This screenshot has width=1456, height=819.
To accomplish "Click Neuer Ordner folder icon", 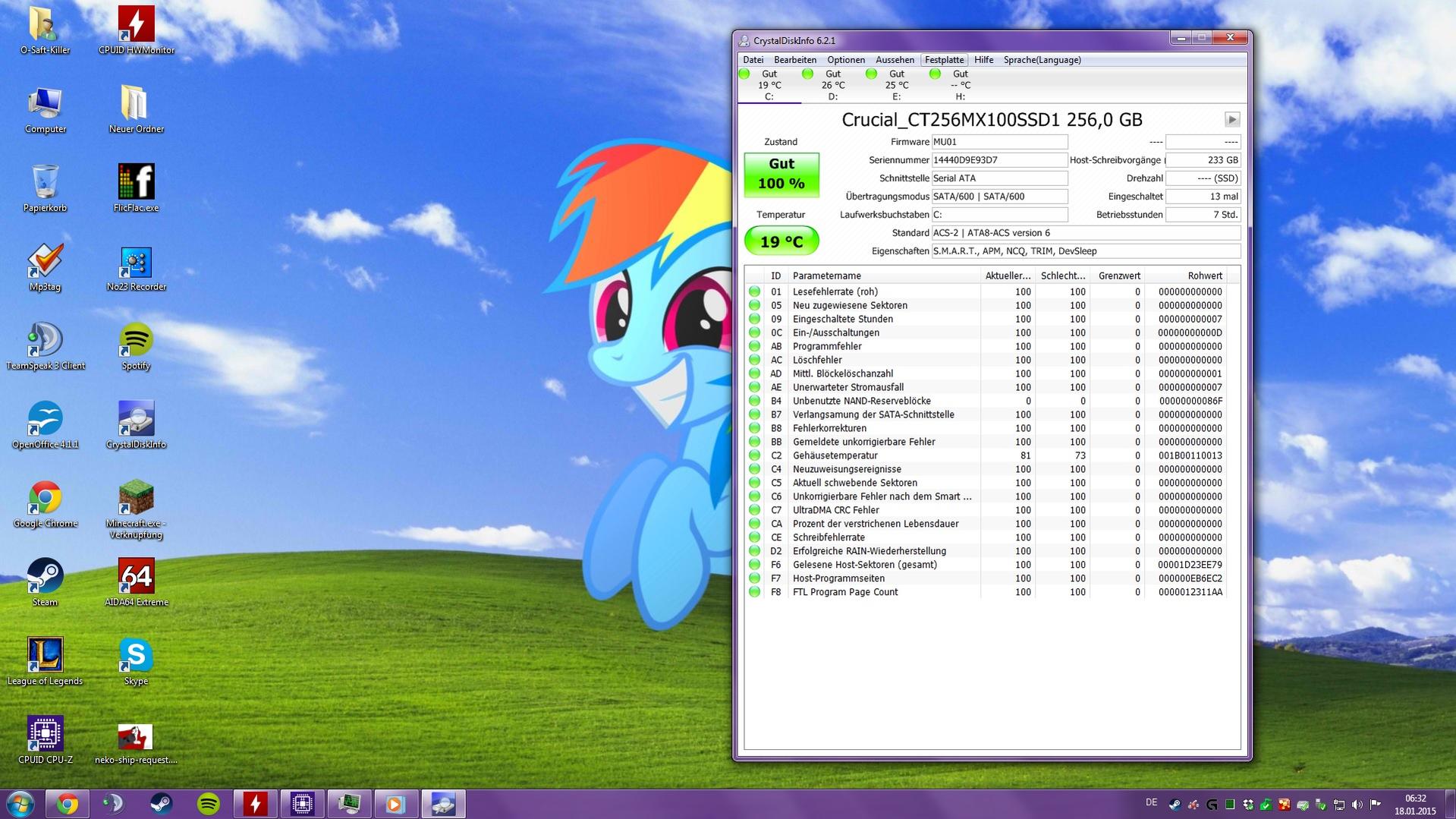I will coord(136,109).
